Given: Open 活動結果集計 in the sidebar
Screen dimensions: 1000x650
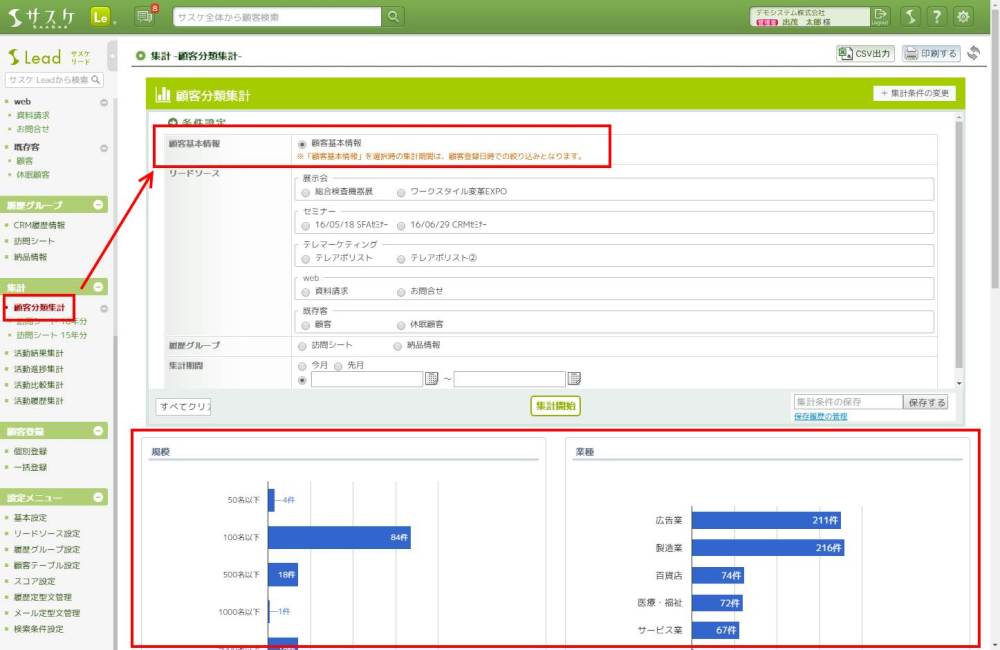Looking at the screenshot, I should 39,353.
